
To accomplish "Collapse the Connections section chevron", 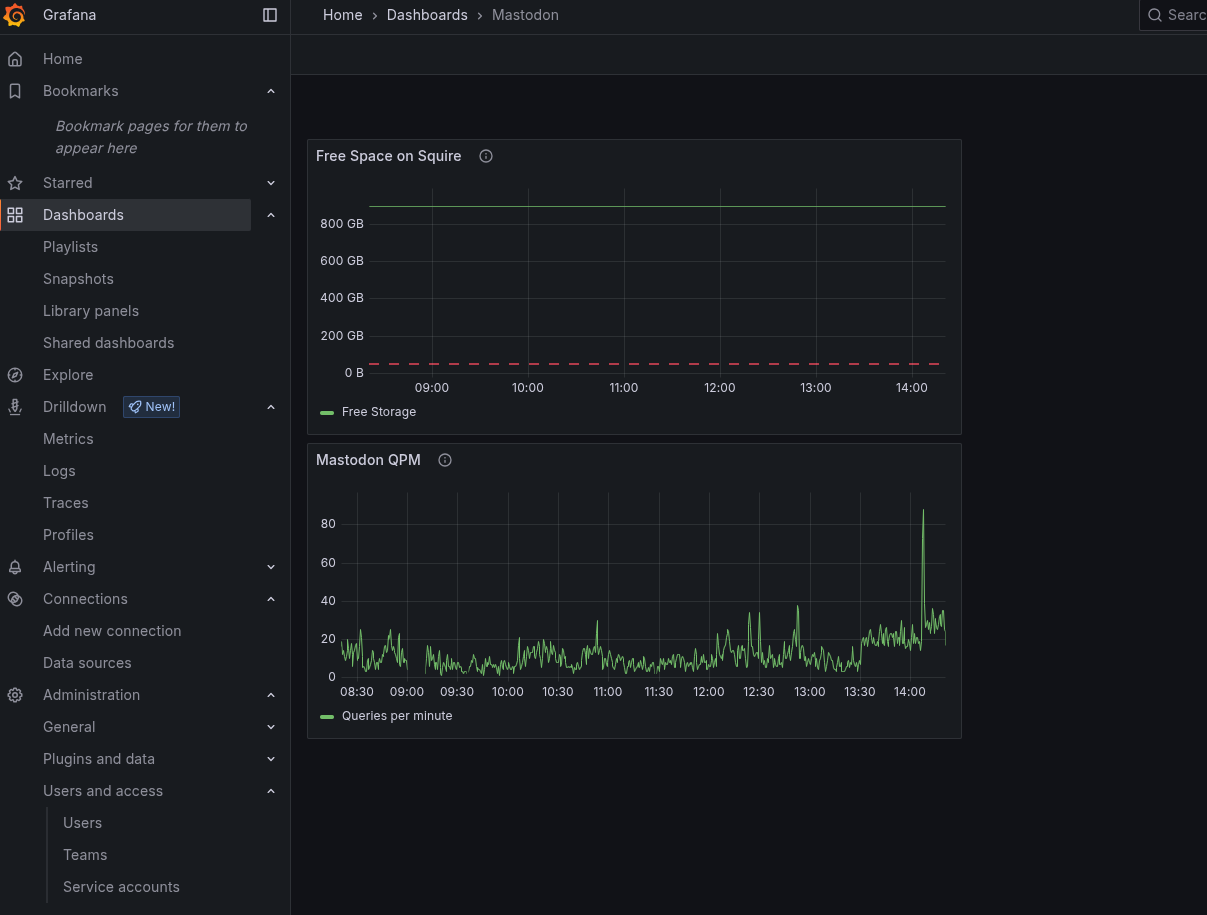I will [271, 599].
